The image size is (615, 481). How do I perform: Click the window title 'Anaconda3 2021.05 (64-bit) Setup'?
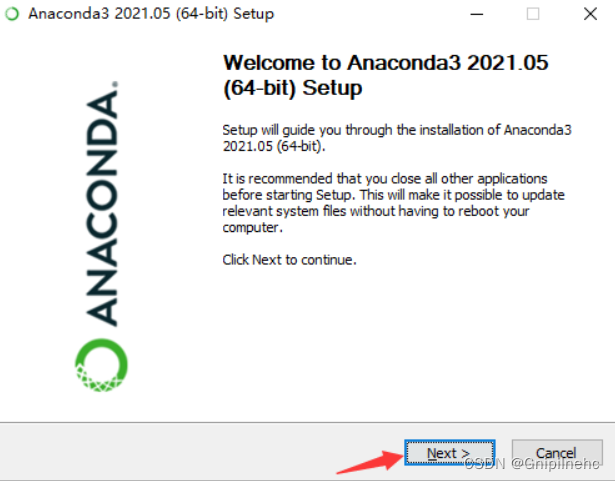[151, 14]
